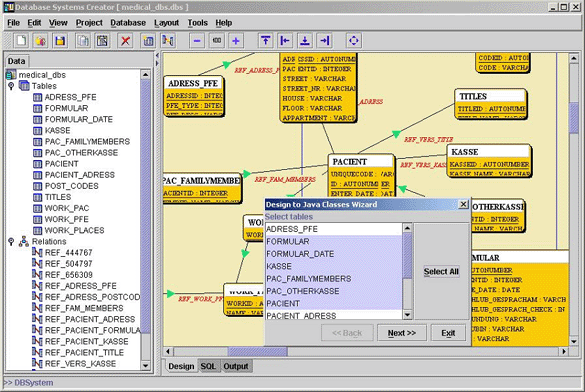Image resolution: width=585 pixels, height=392 pixels.
Task: Click the New relation toolbar icon
Action: [x=168, y=40]
